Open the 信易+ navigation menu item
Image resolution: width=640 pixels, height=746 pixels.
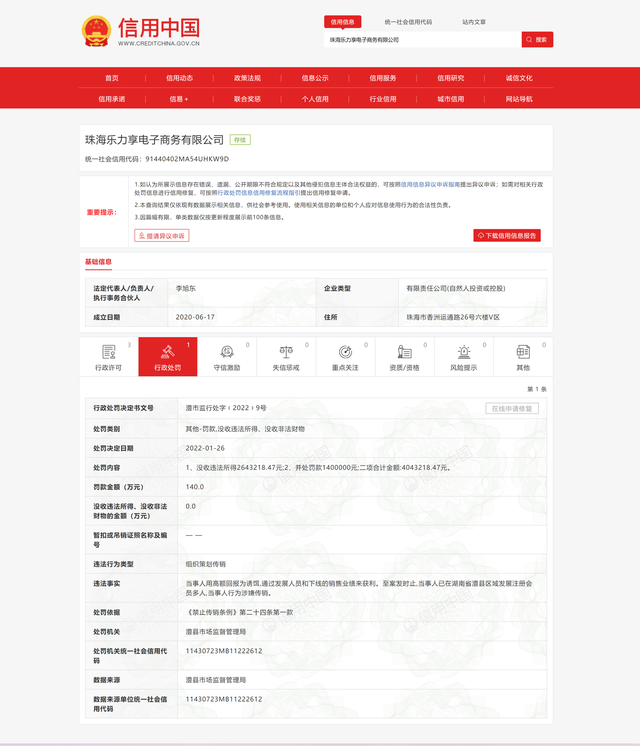(x=179, y=99)
